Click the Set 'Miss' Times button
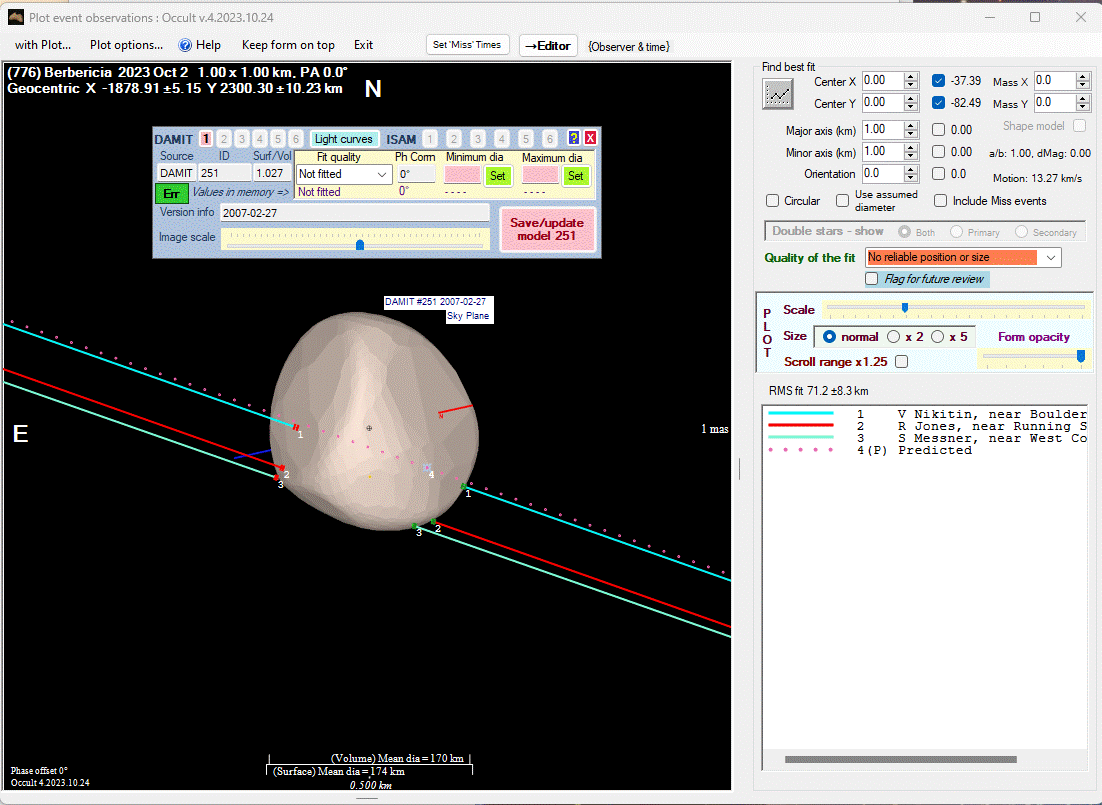The height and width of the screenshot is (805, 1102). [x=468, y=45]
